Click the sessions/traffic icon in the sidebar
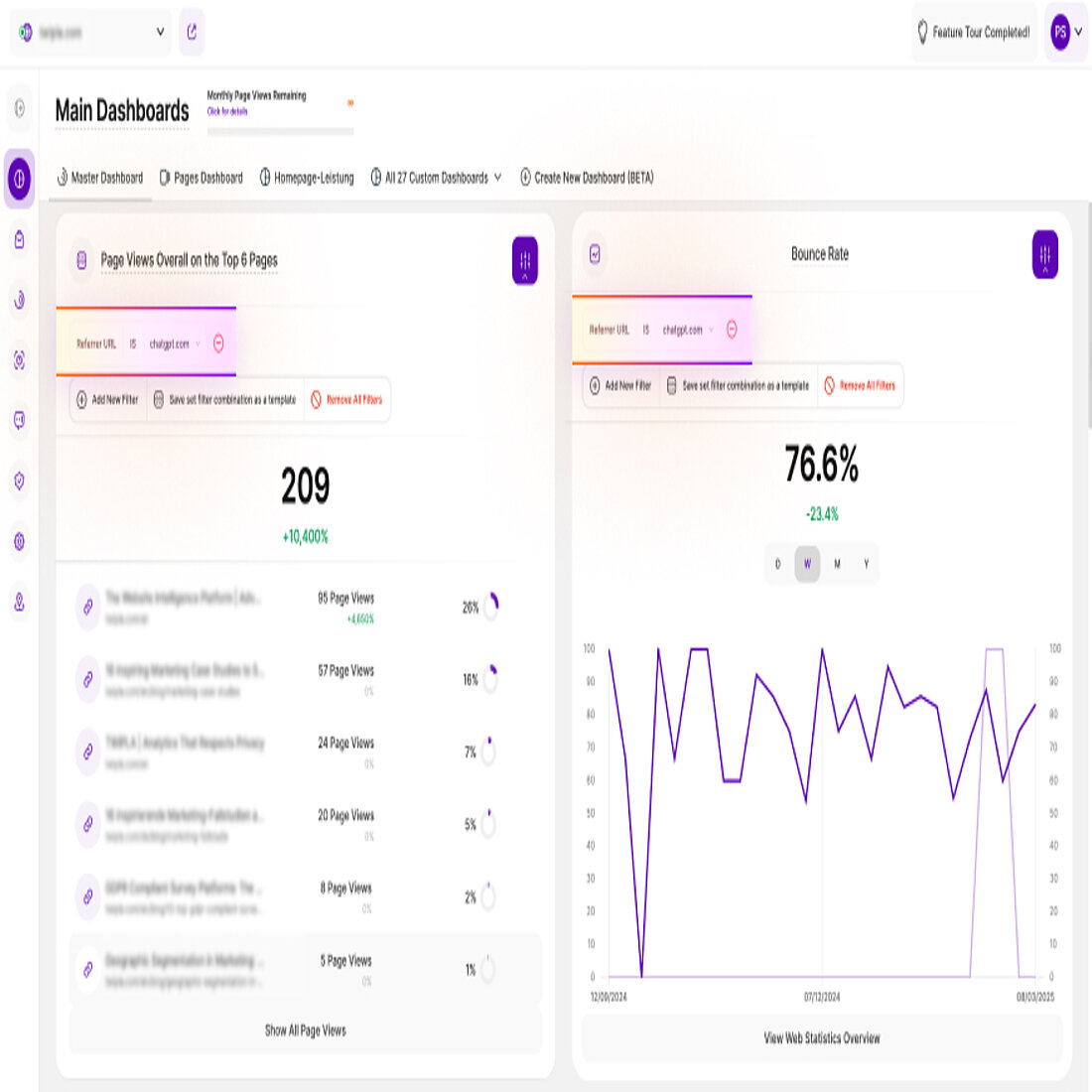This screenshot has height=1092, width=1092. [18, 301]
